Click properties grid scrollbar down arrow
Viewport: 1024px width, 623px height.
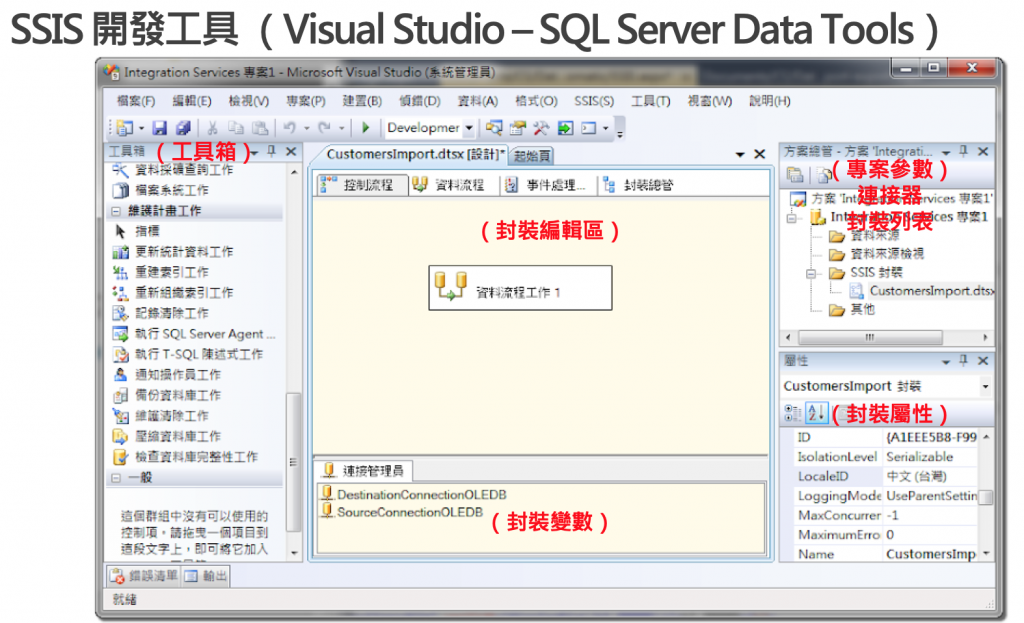click(985, 553)
